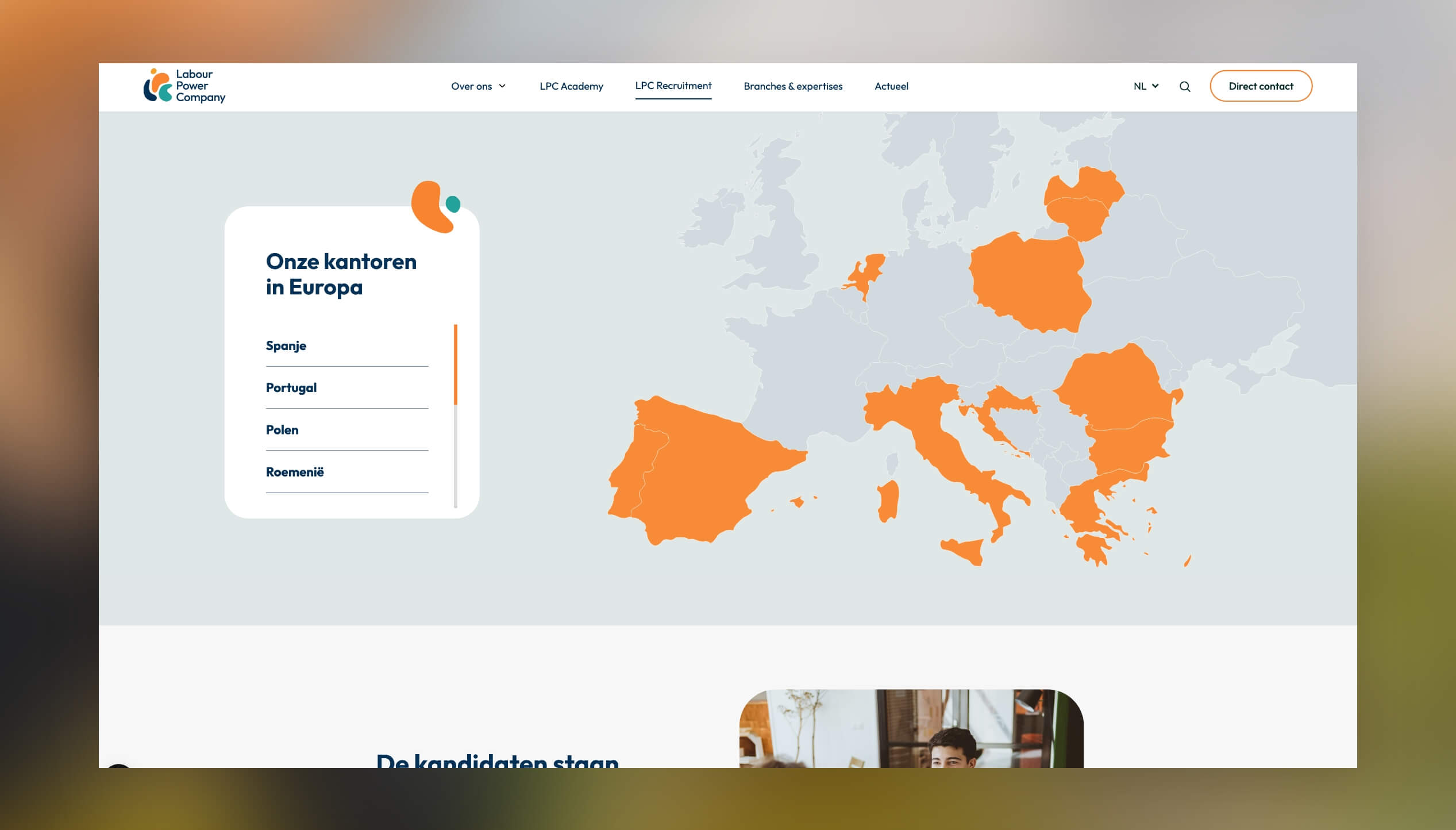Open the Actueel navigation link
This screenshot has width=1456, height=830.
[x=891, y=86]
